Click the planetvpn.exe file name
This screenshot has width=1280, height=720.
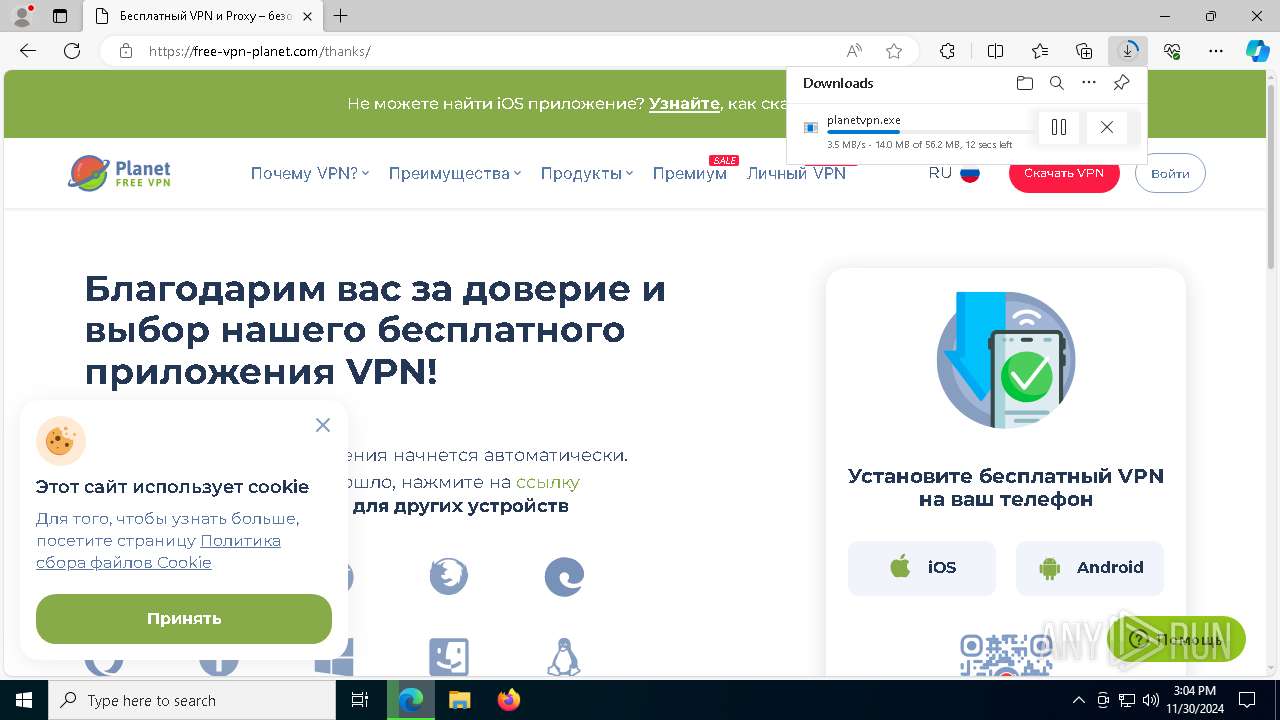pos(864,120)
